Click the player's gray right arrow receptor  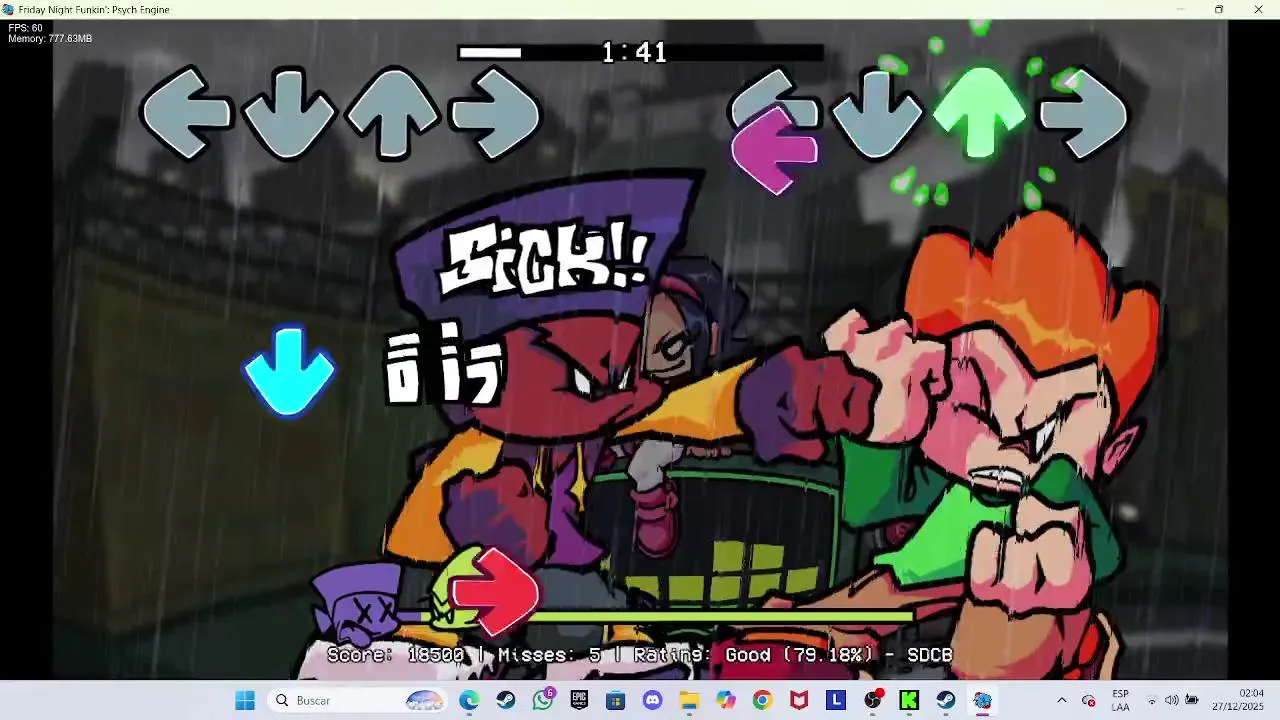[1084, 113]
